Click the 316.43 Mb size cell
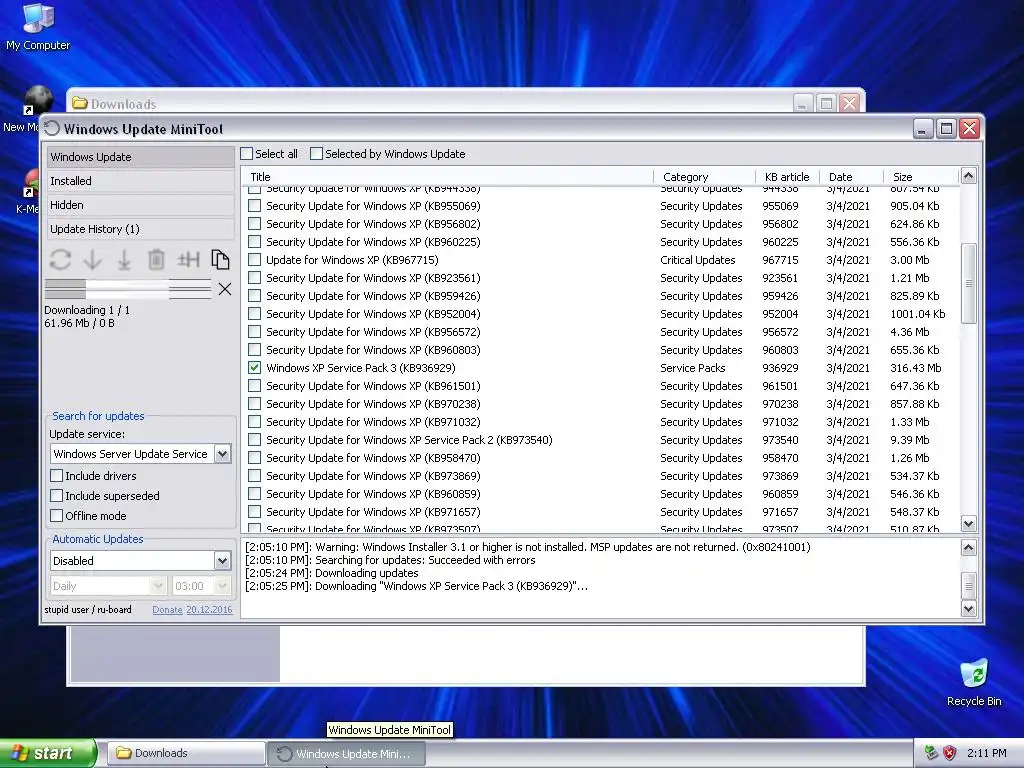The height and width of the screenshot is (768, 1024). point(916,368)
